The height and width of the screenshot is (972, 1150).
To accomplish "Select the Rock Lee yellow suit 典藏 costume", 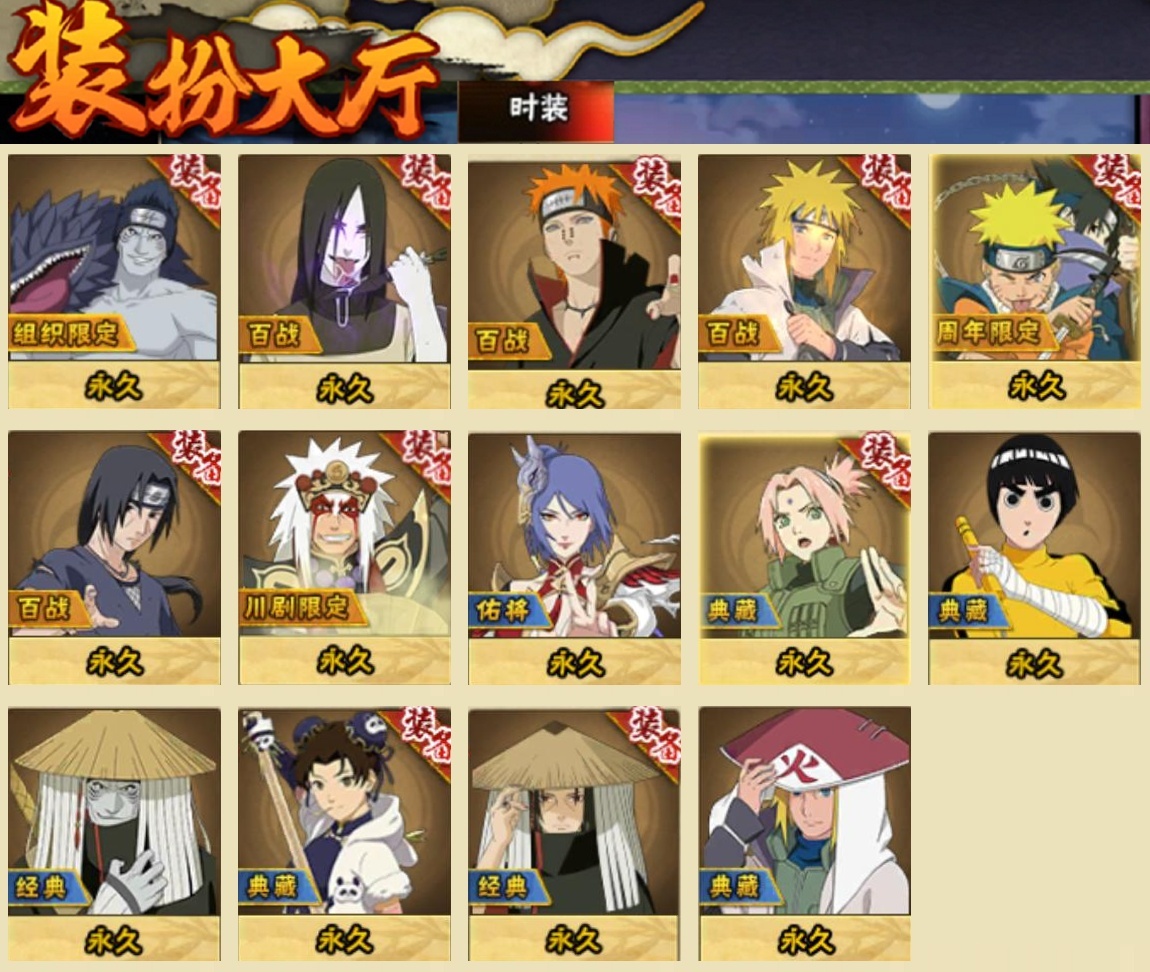I will point(1035,559).
